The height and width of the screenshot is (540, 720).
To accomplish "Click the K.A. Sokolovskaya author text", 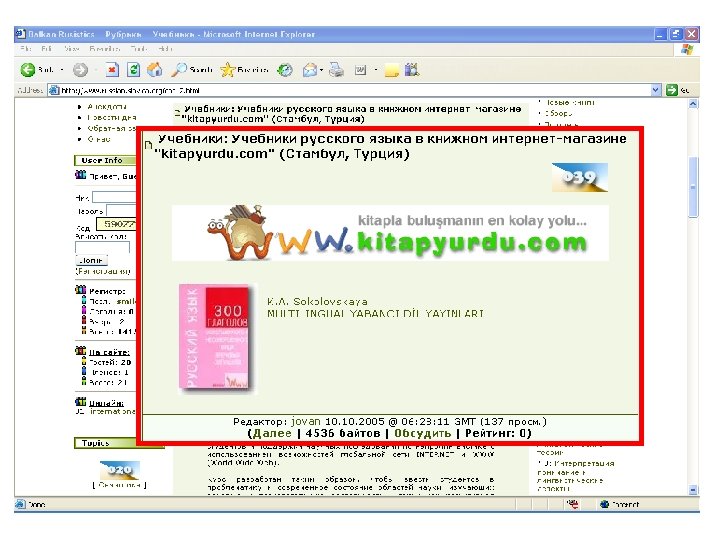I will tap(317, 302).
